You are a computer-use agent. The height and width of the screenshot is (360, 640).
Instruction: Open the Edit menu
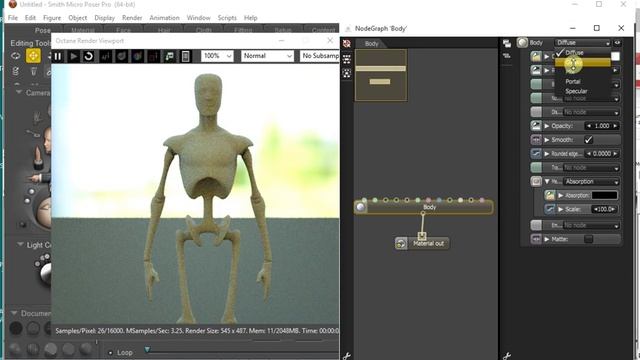click(x=30, y=18)
